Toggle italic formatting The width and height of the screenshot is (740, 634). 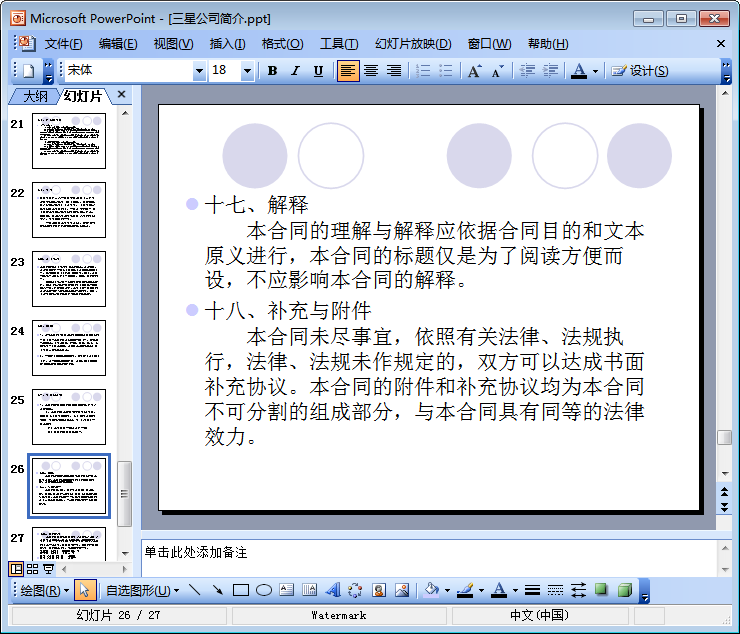(x=295, y=71)
